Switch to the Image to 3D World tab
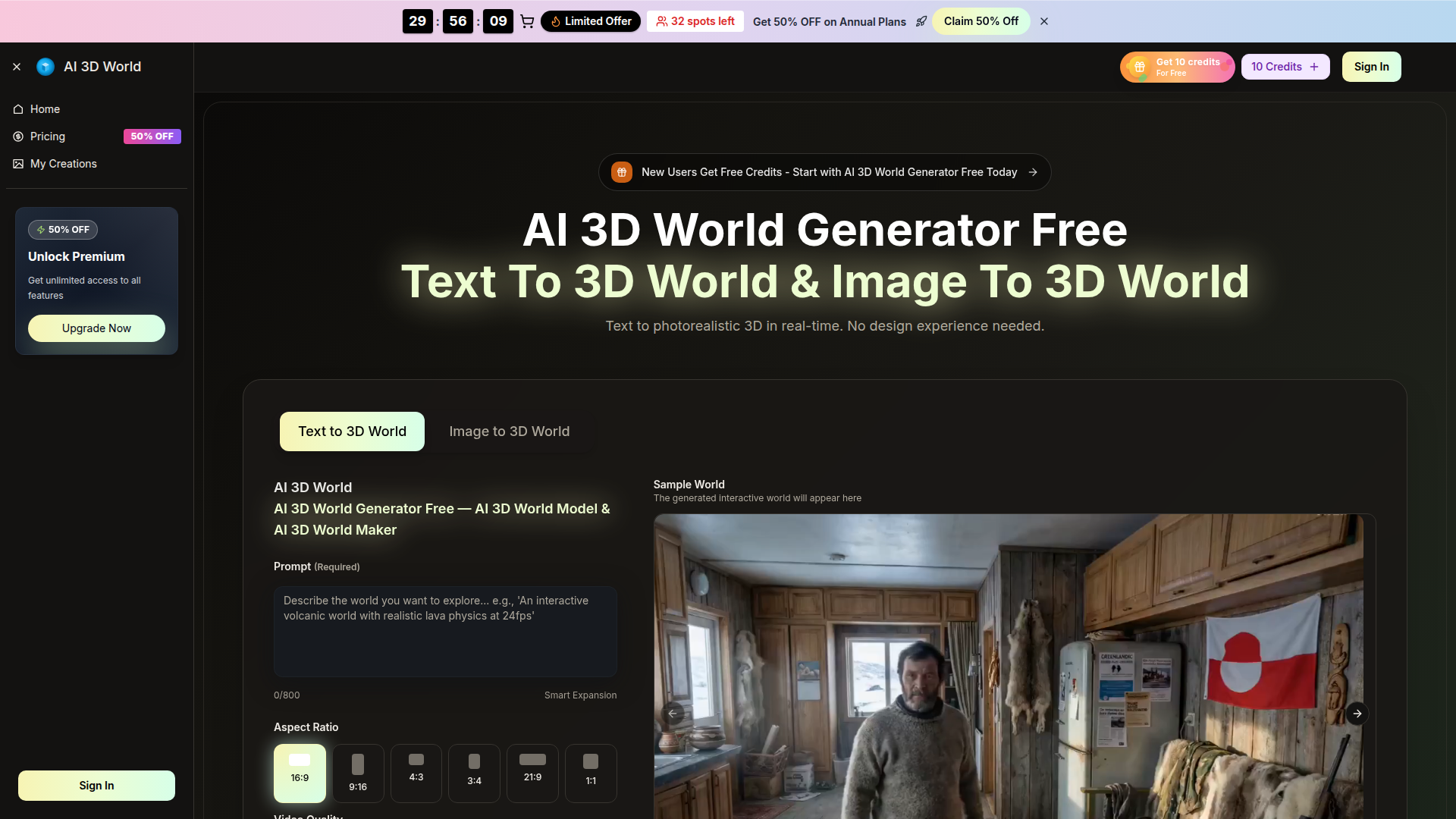The image size is (1456, 819). click(509, 431)
